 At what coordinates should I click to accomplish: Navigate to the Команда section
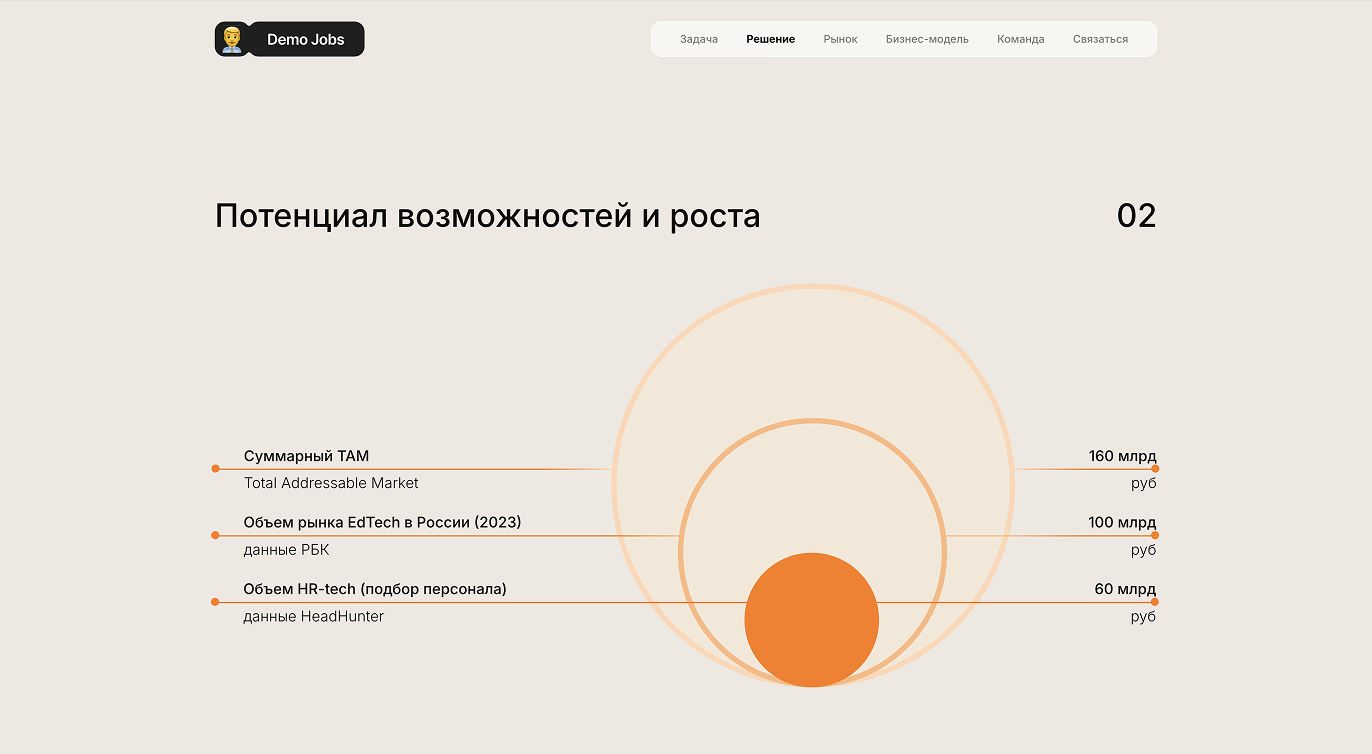(1021, 39)
